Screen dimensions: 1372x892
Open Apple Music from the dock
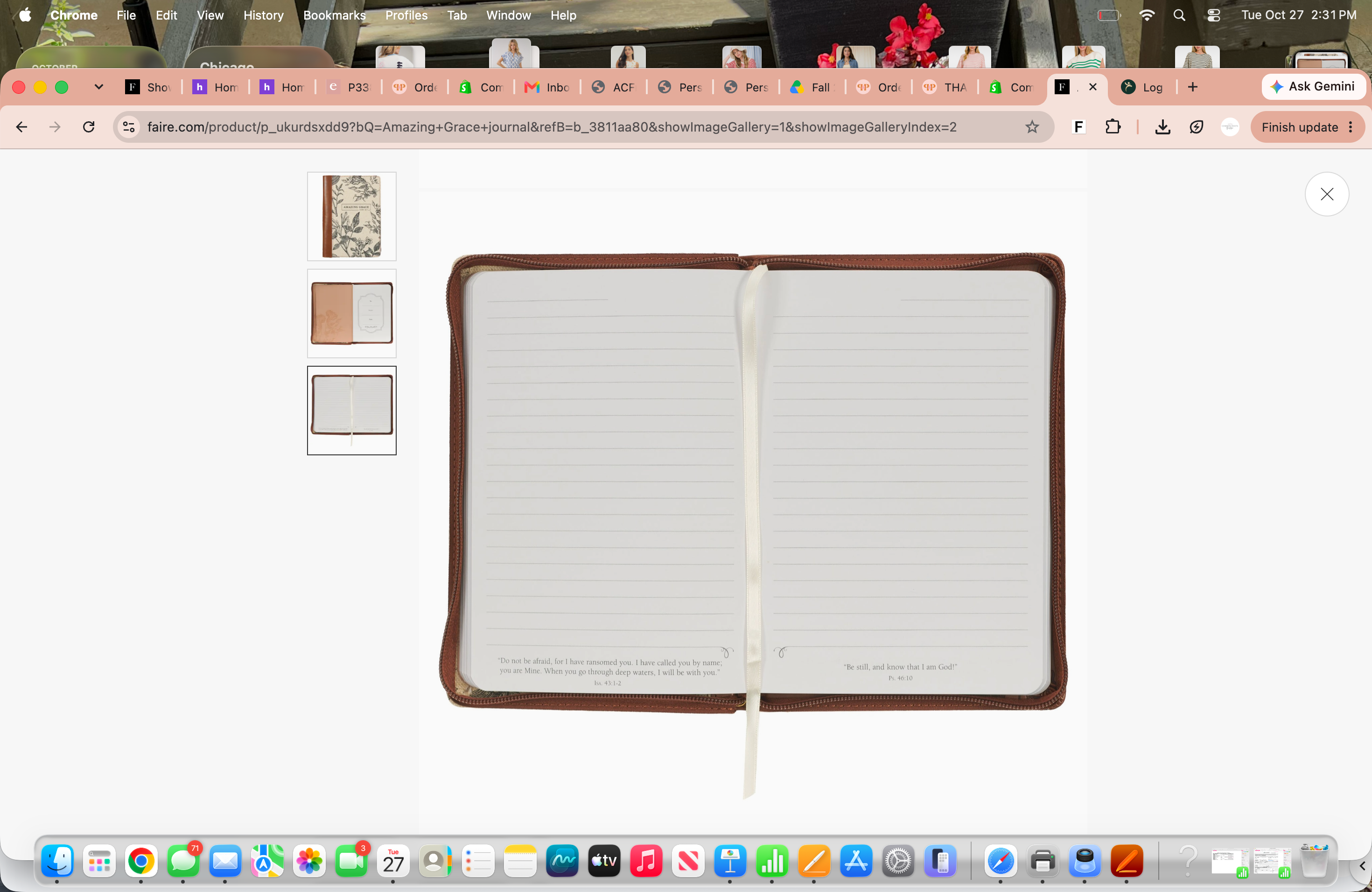coord(646,861)
